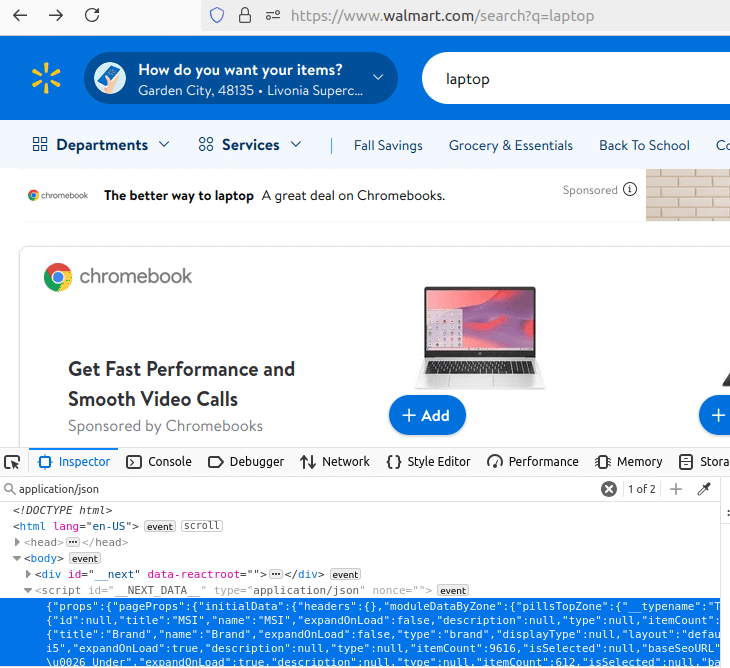Click the event badge on html element

coord(160,526)
